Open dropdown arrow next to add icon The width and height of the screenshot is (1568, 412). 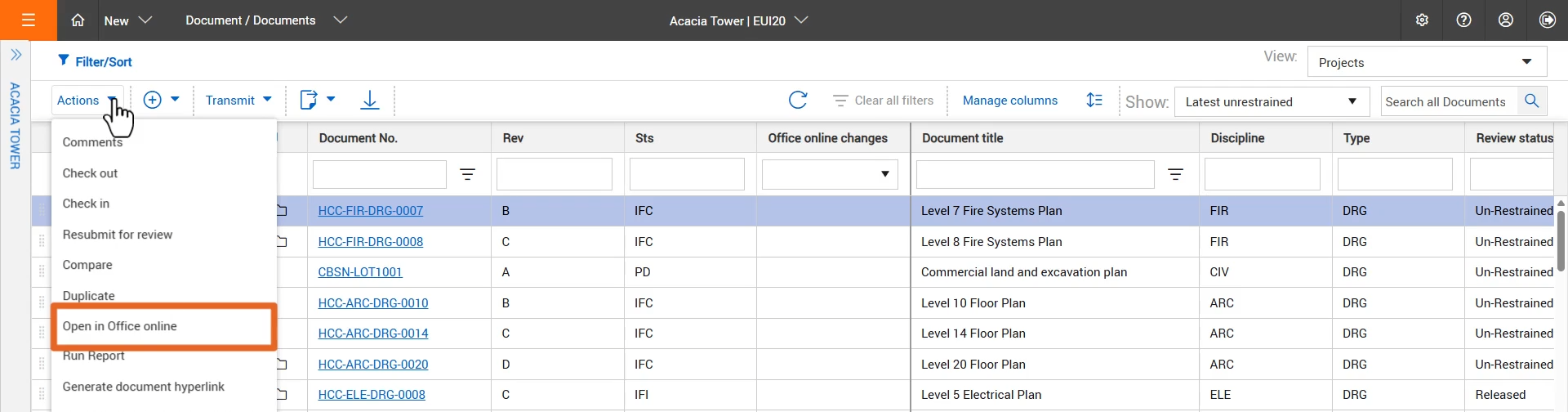[x=175, y=99]
